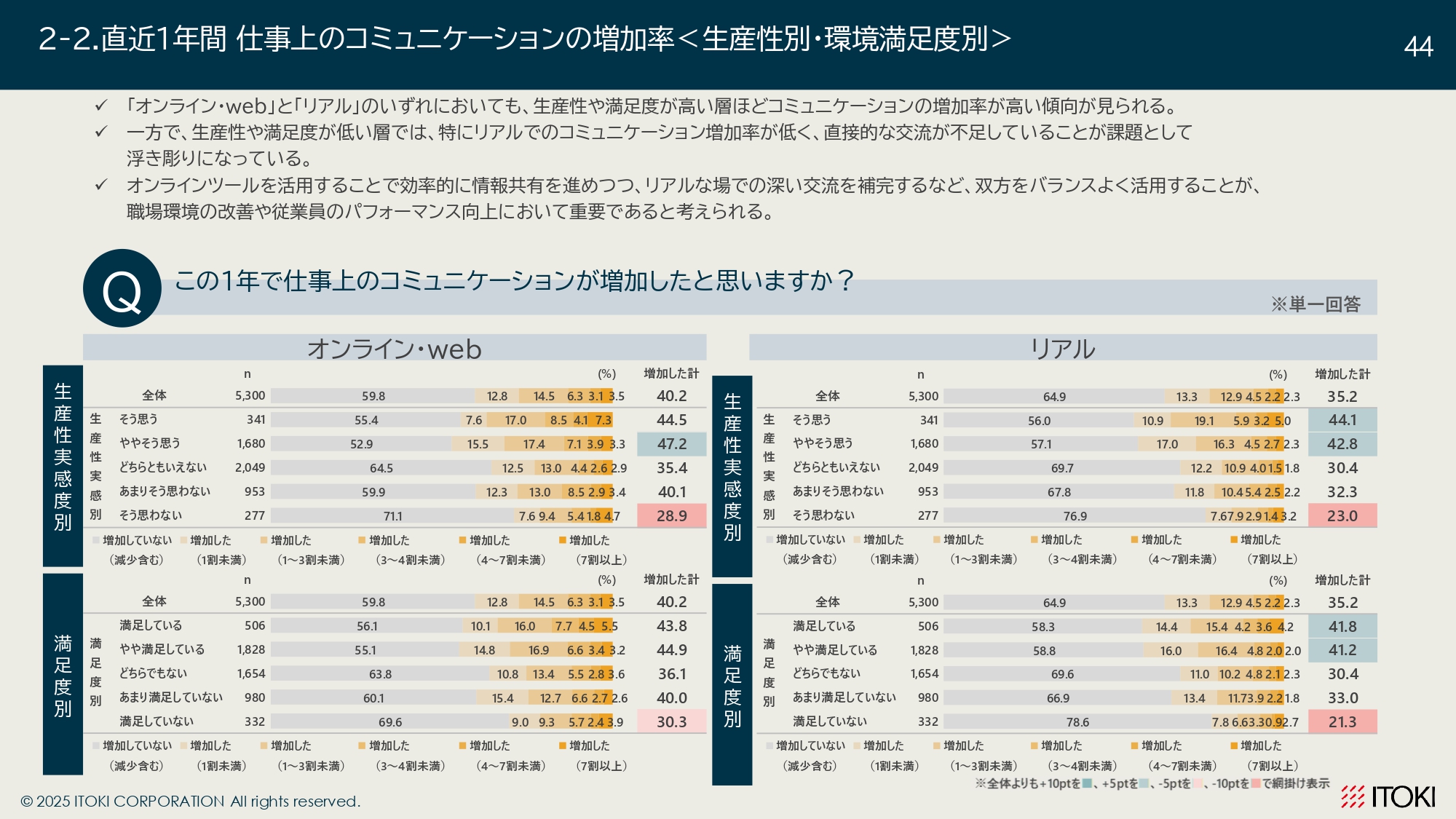Click the red highlighted total 21.3
This screenshot has height=819, width=1456.
[1342, 721]
